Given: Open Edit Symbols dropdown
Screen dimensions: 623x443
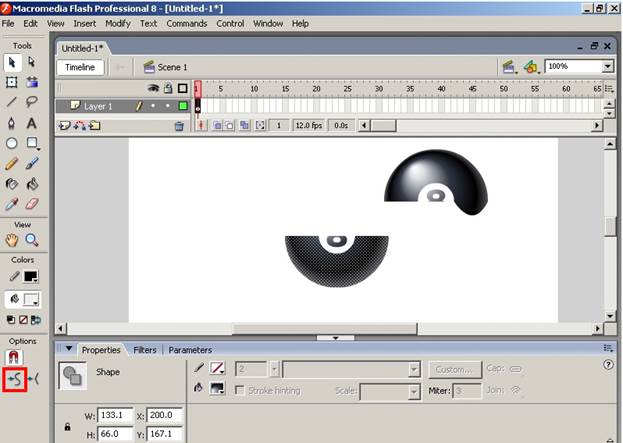Looking at the screenshot, I should [x=532, y=67].
